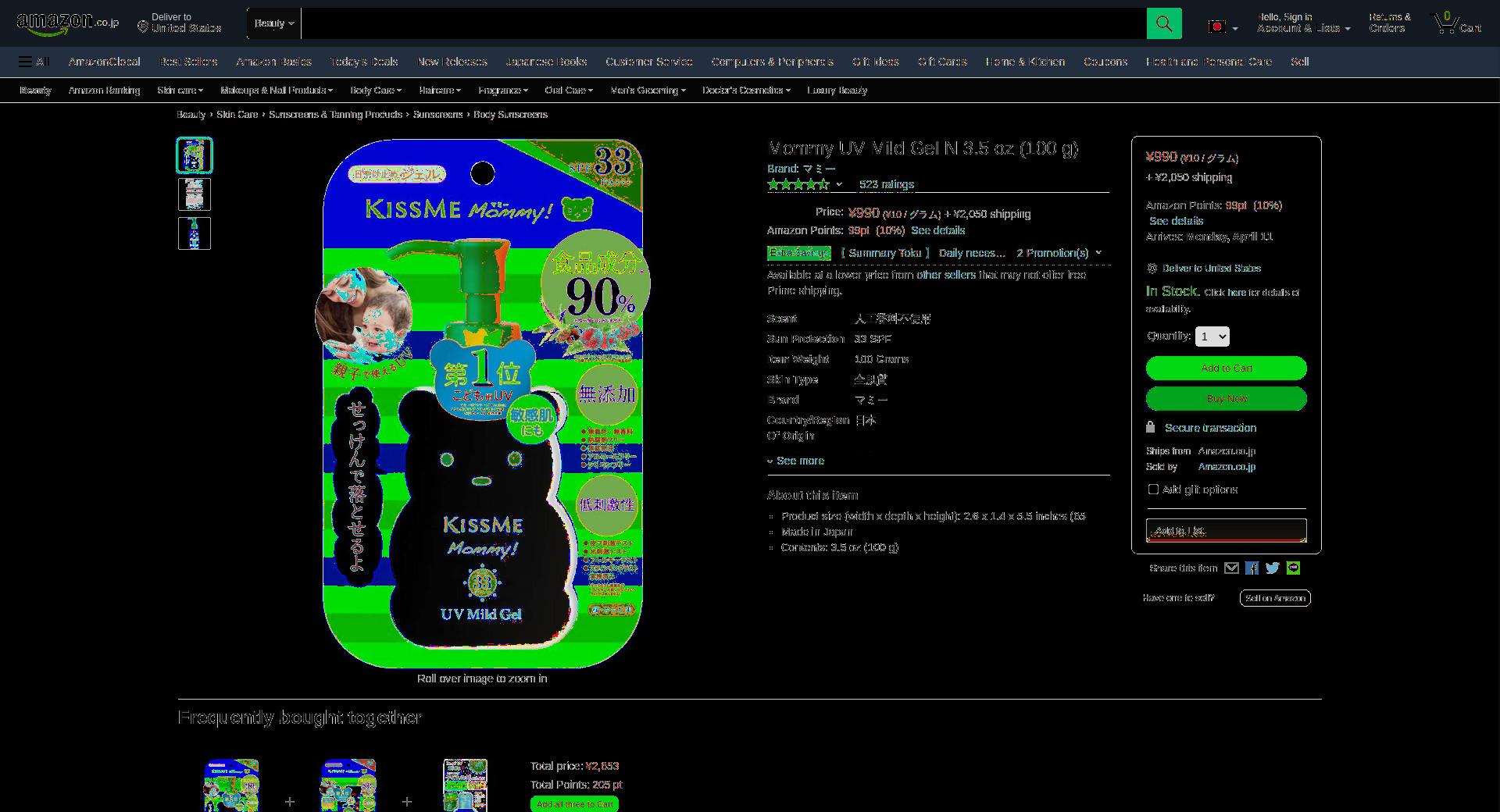Click the other sellers link
Screen dimensions: 1500x812
(945, 275)
